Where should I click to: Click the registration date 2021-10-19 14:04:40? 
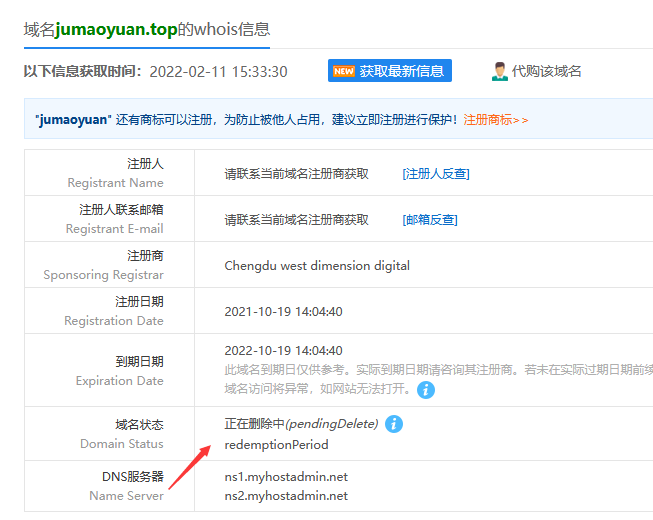coord(283,312)
